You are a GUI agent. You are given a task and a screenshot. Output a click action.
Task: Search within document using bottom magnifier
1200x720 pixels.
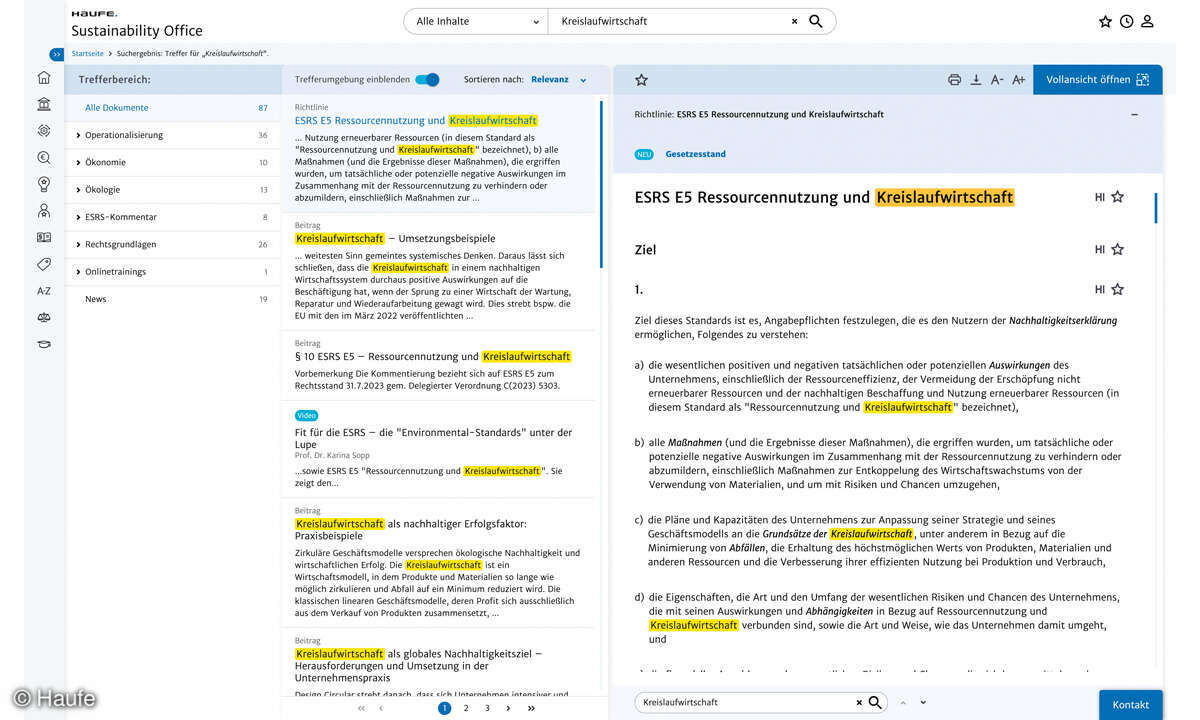(875, 702)
